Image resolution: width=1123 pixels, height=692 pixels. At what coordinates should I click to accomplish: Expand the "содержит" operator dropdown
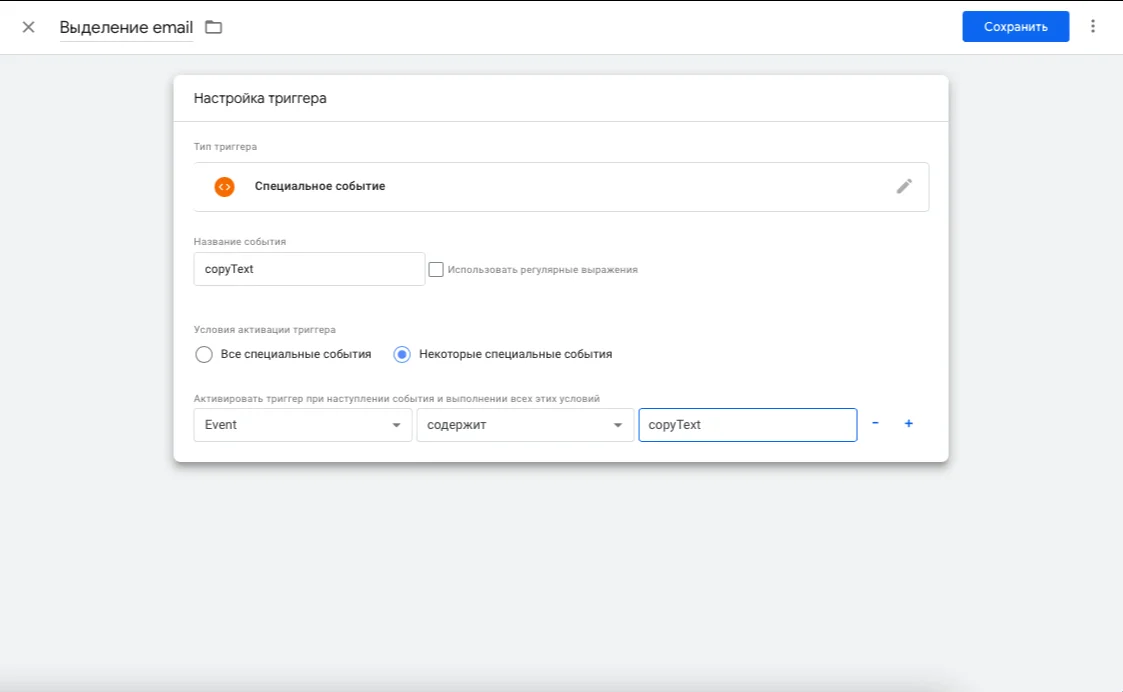525,425
